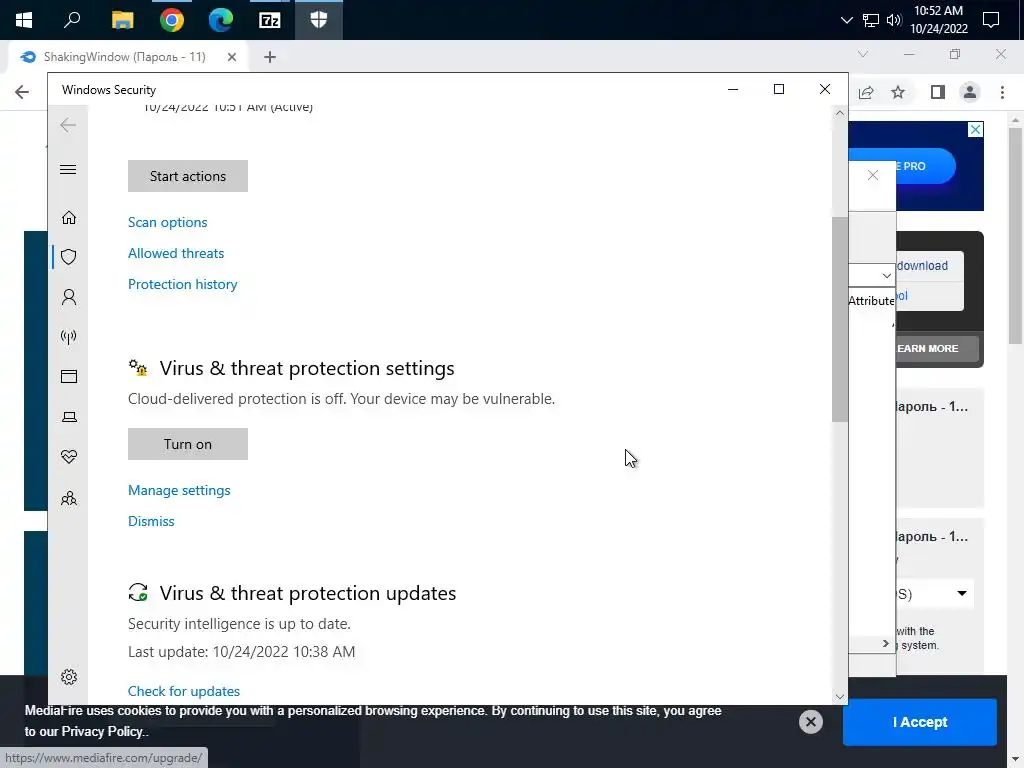Go back using Windows Security back arrow
1024x768 pixels.
(68, 125)
